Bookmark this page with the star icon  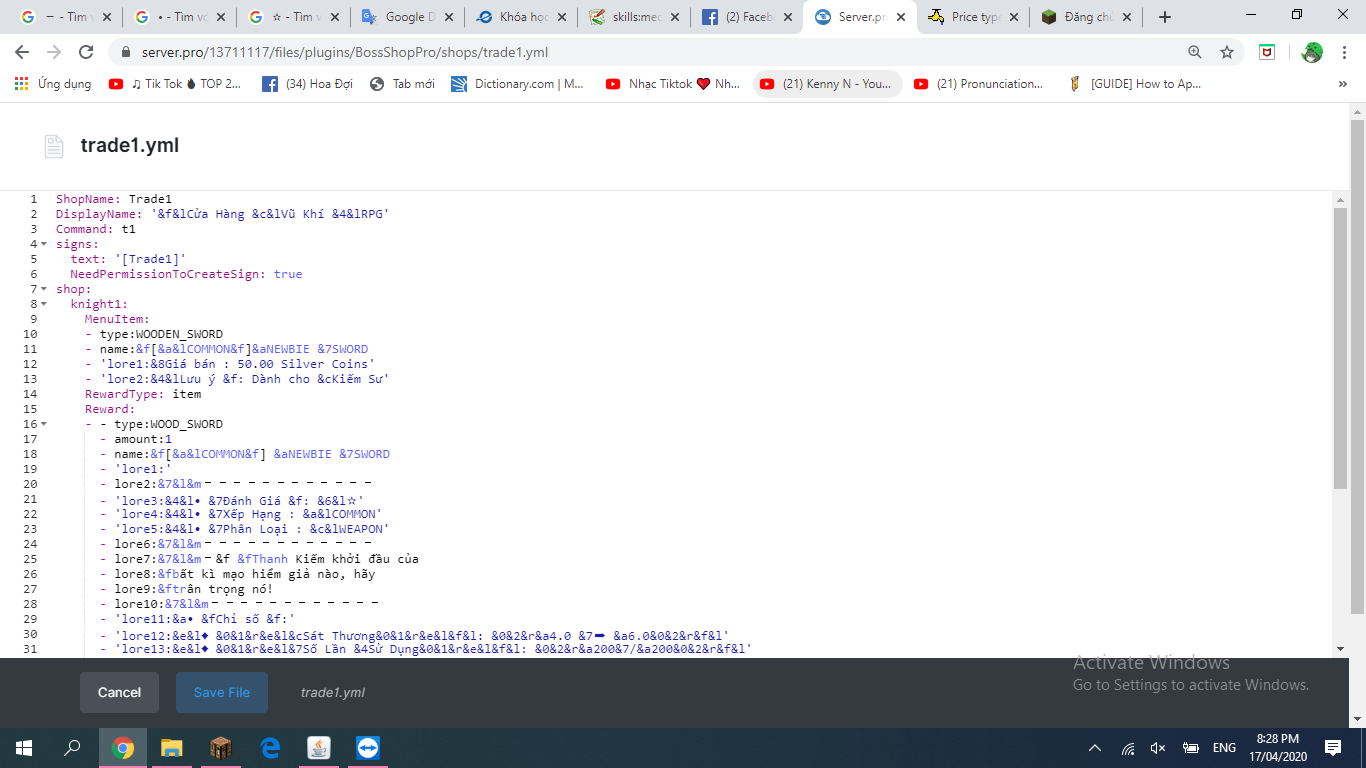click(x=1227, y=52)
